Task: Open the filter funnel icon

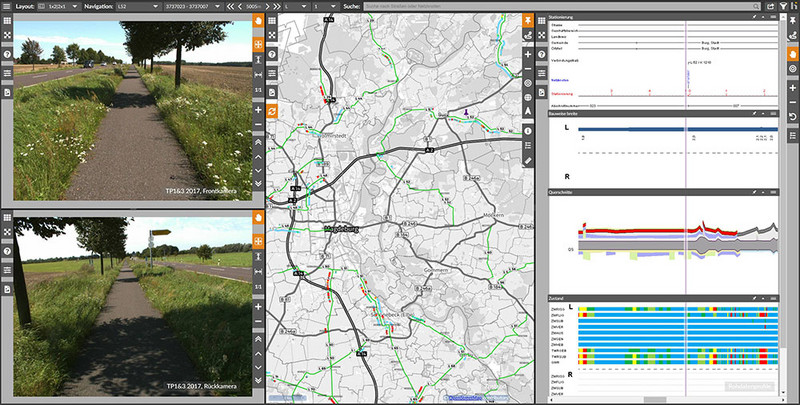Action: [784, 7]
